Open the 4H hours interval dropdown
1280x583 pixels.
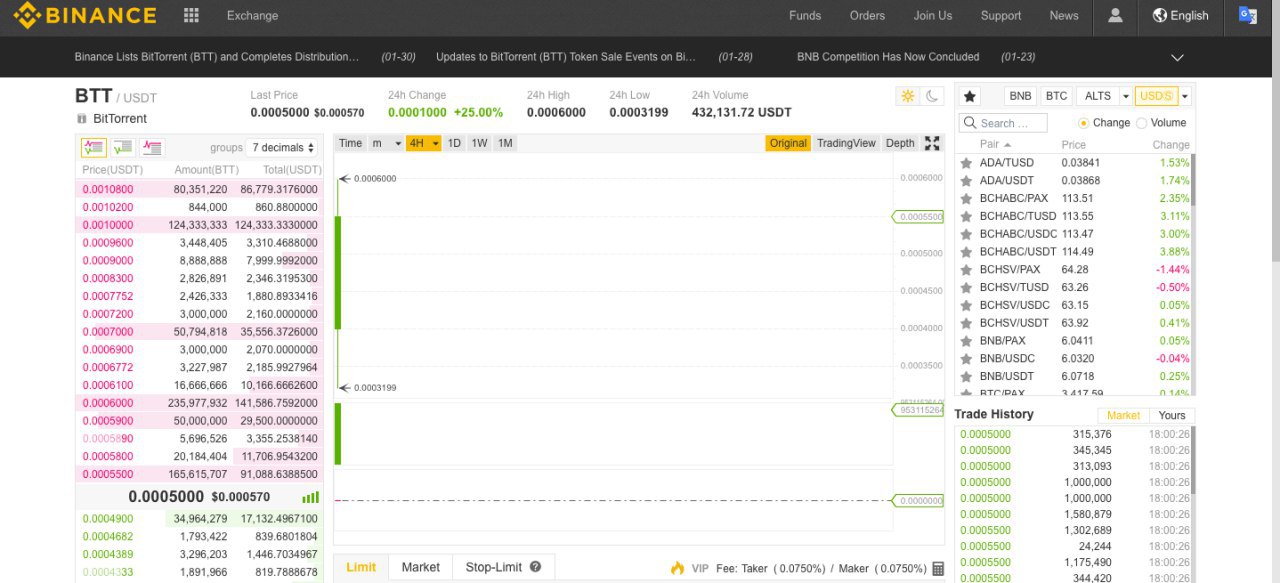pyautogui.click(x=424, y=143)
